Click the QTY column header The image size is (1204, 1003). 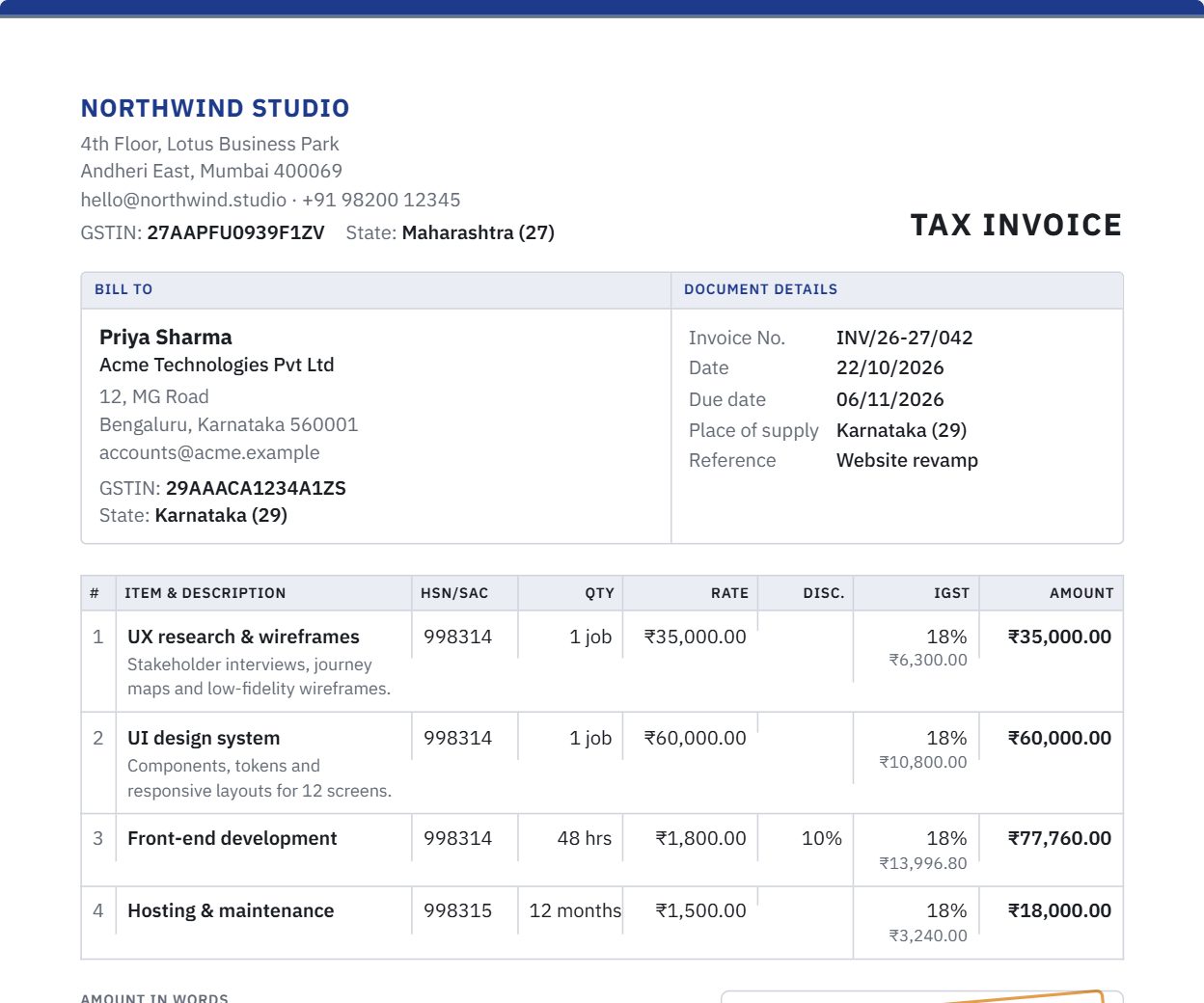click(x=599, y=593)
